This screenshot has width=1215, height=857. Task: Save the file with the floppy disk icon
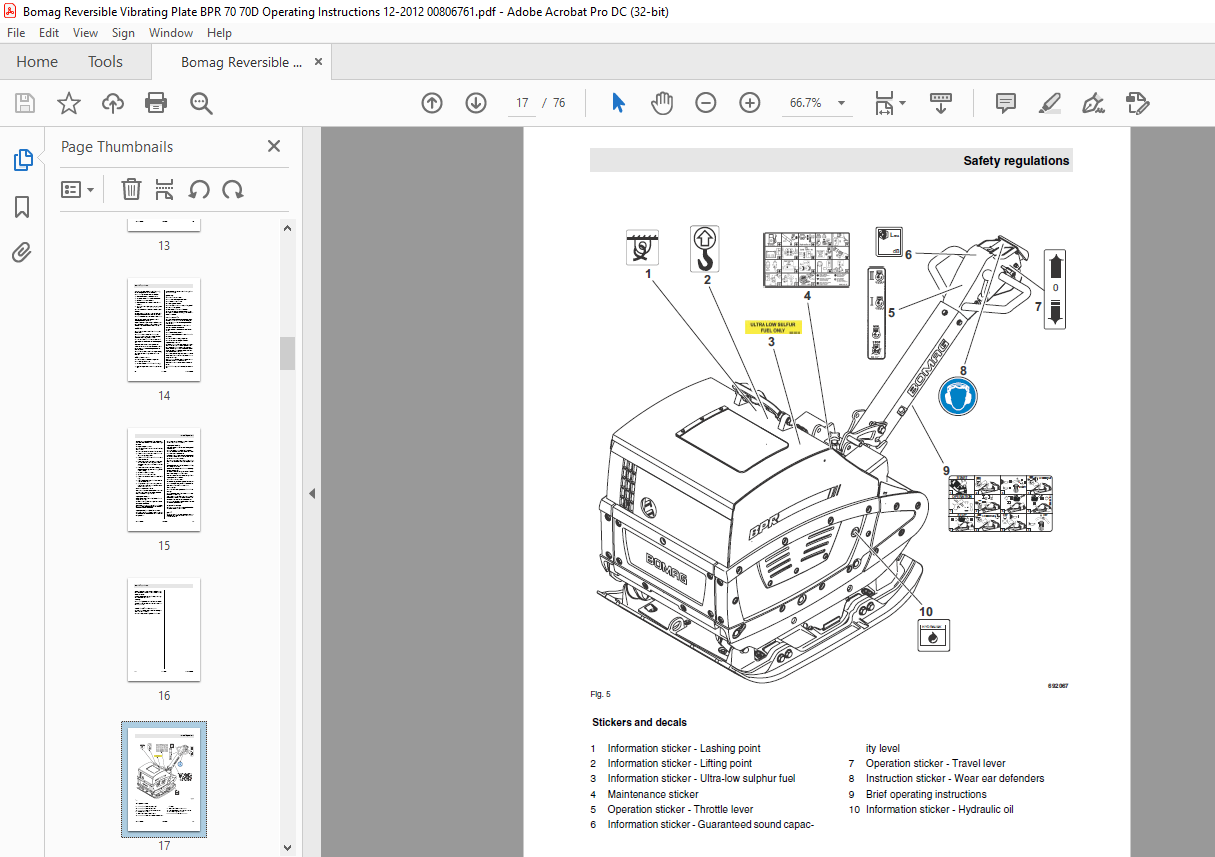tap(25, 103)
